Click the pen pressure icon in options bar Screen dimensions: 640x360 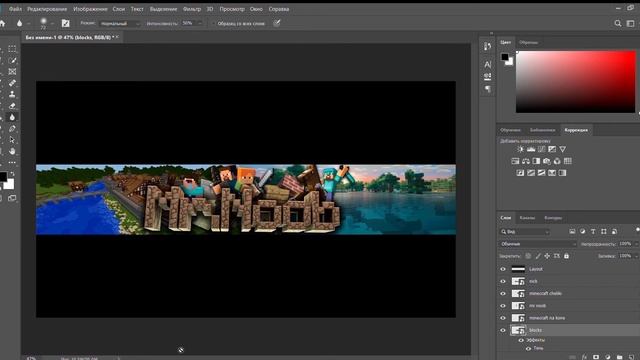click(277, 23)
